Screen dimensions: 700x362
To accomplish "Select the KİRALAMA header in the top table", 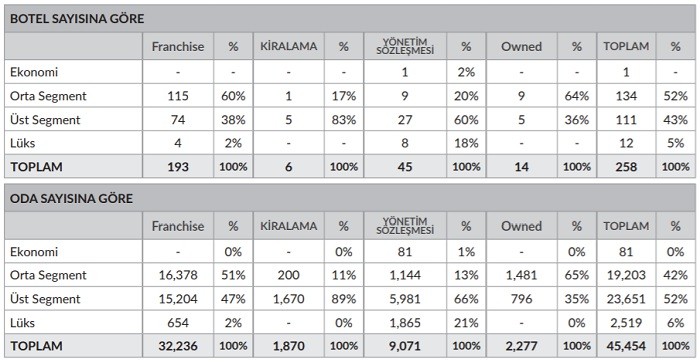I will click(288, 46).
